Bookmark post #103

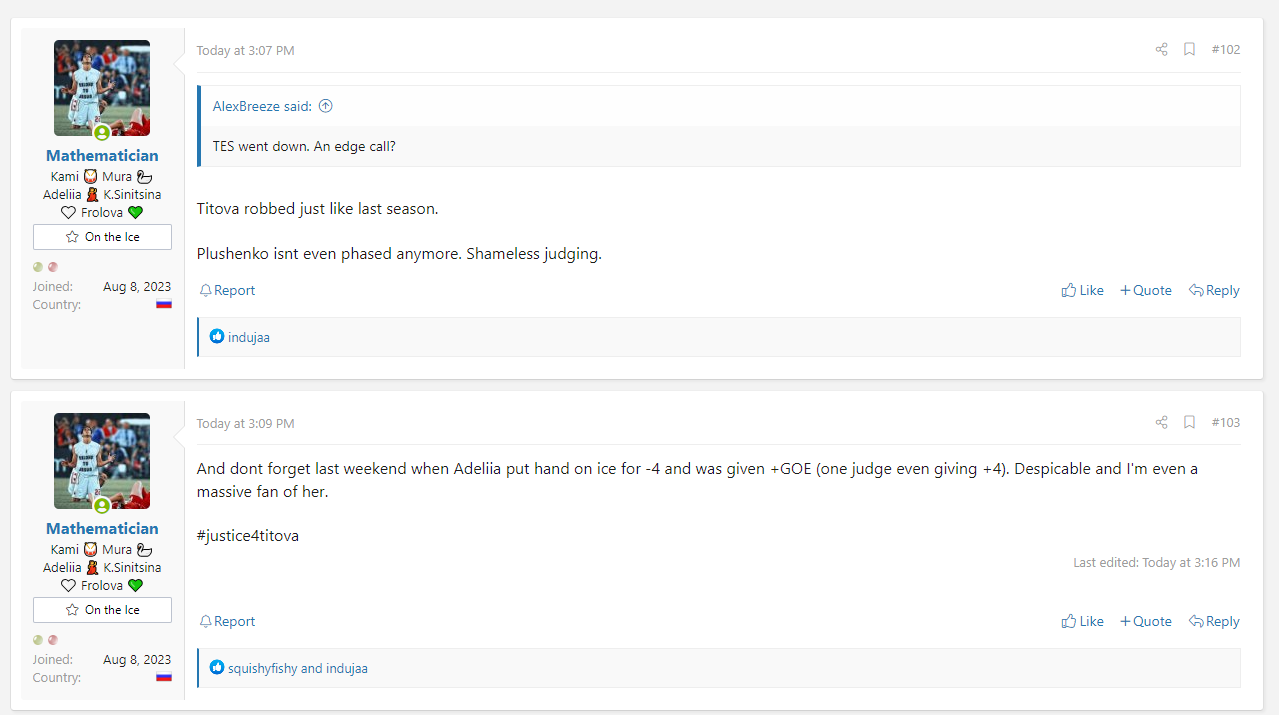tap(1189, 423)
